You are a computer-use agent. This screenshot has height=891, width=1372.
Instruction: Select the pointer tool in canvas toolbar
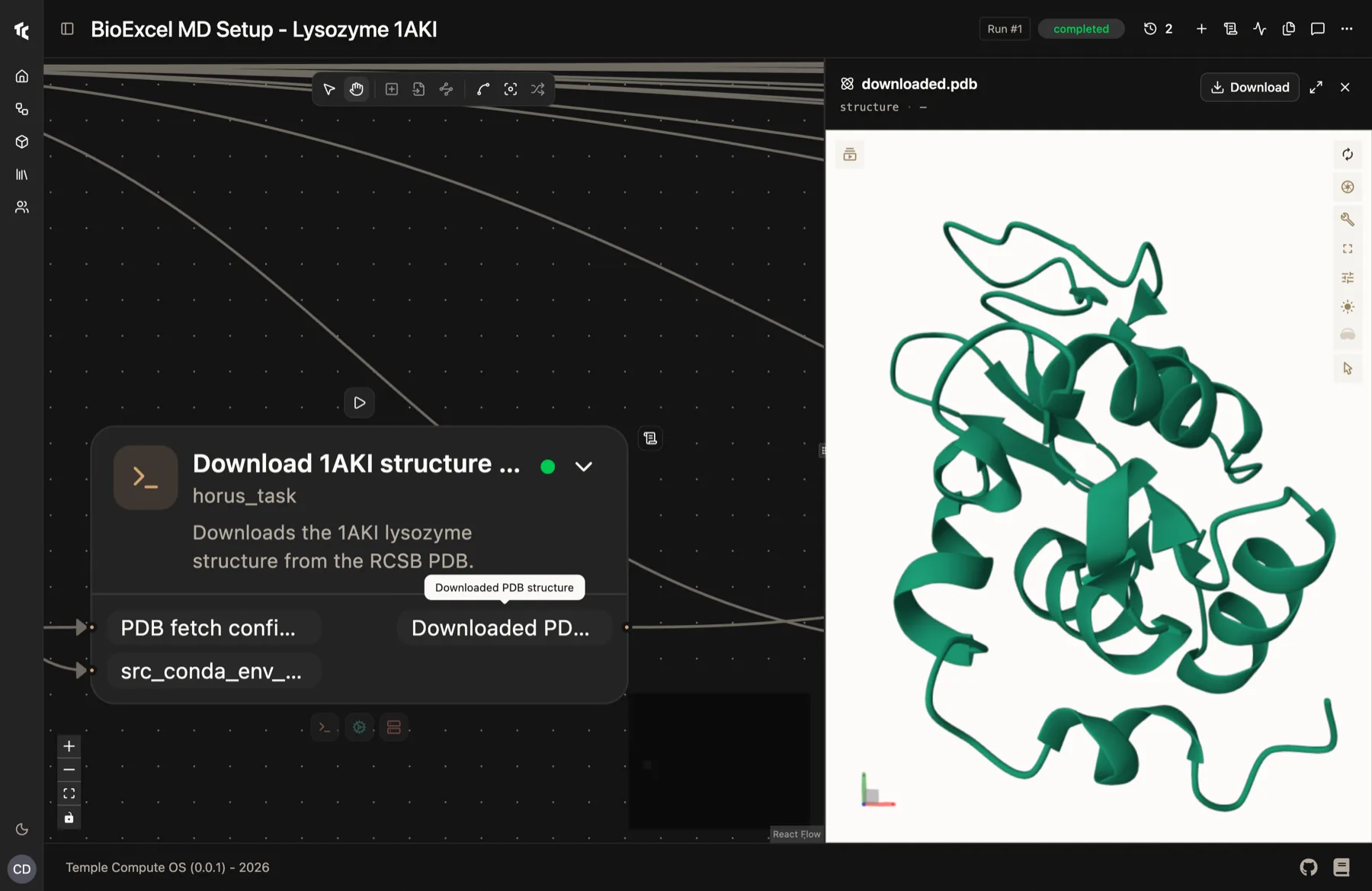tap(329, 89)
